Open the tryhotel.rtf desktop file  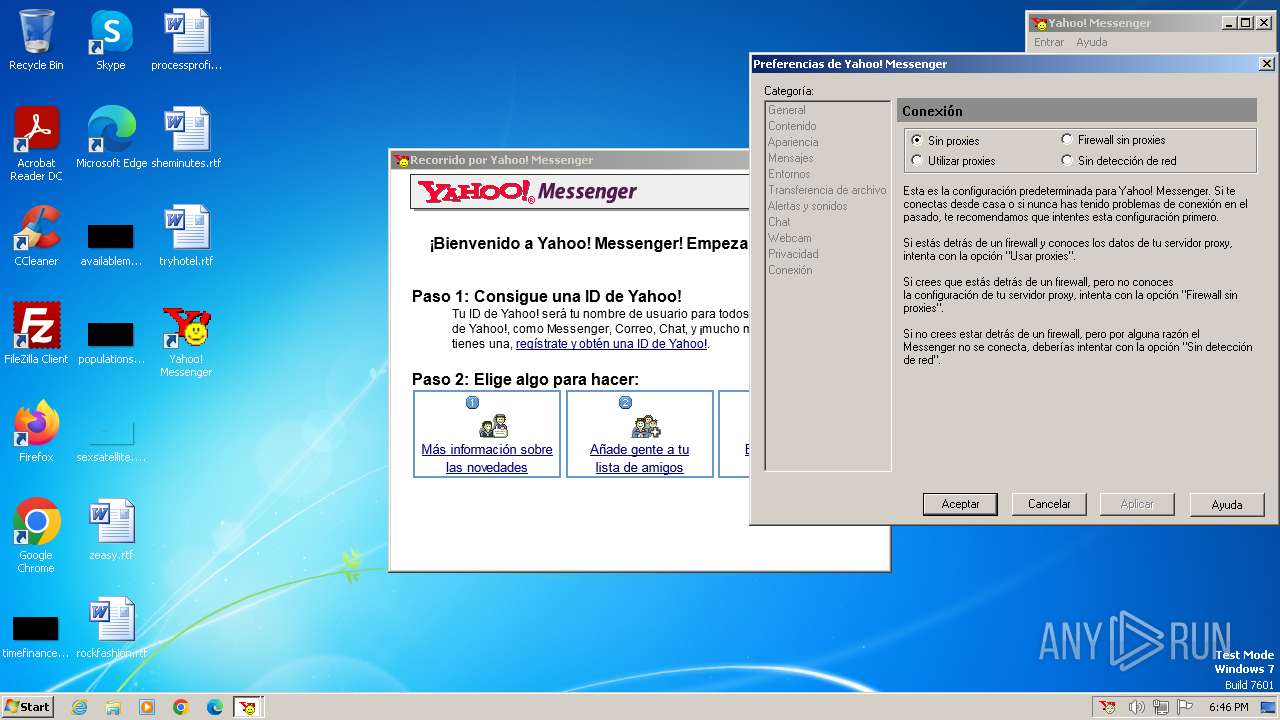tap(186, 235)
